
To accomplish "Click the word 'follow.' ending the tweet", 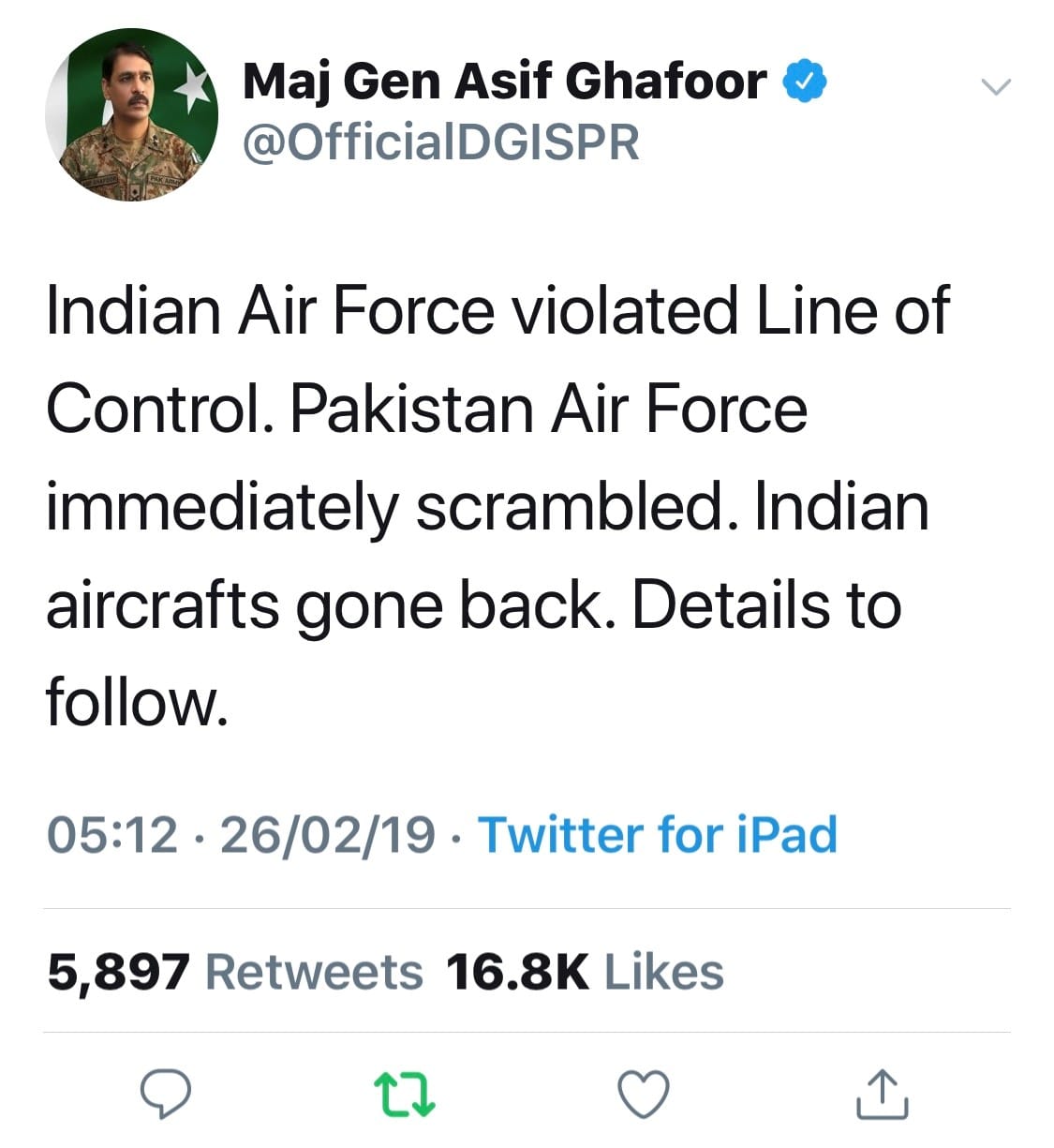I will coord(137,703).
